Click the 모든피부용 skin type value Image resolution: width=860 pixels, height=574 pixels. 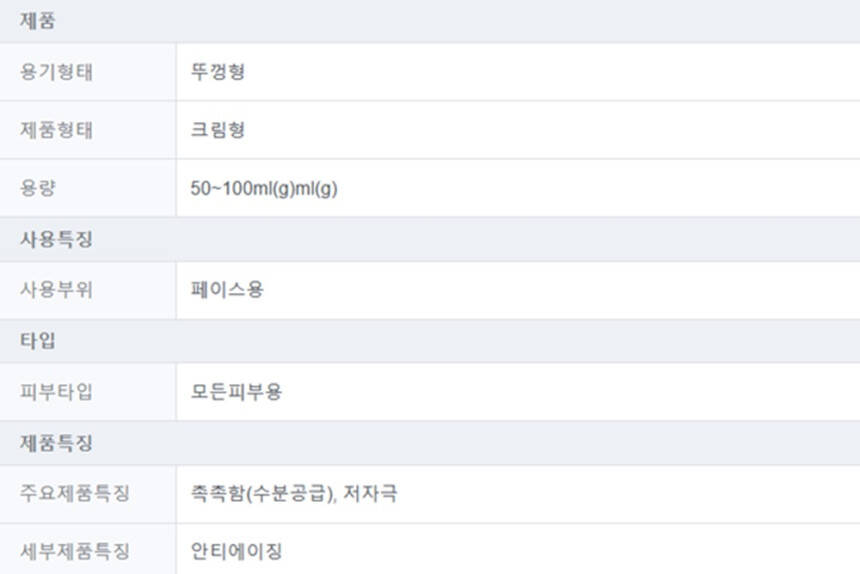click(x=236, y=392)
